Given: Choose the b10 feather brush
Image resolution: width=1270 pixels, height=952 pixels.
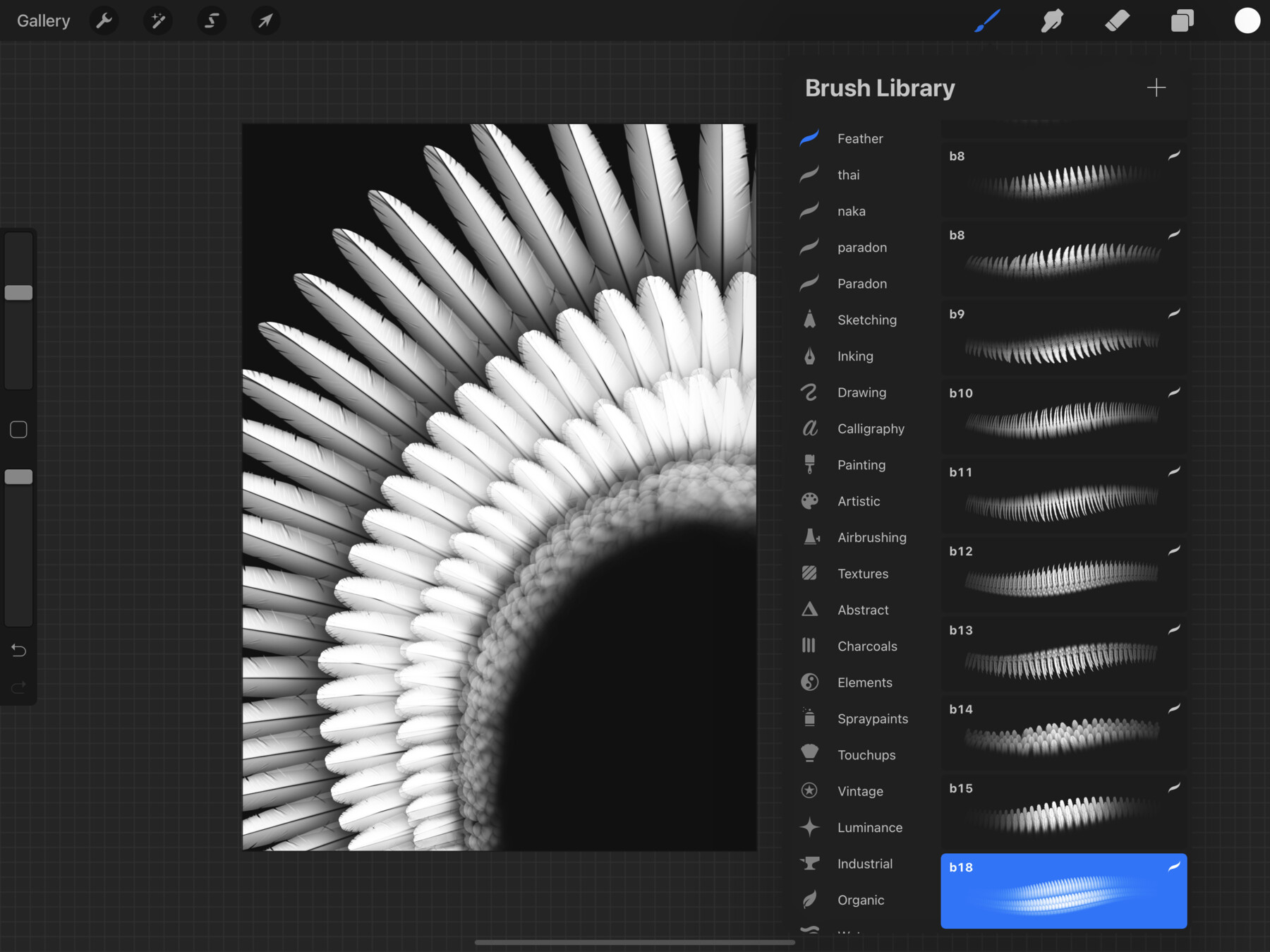Looking at the screenshot, I should [x=1063, y=417].
